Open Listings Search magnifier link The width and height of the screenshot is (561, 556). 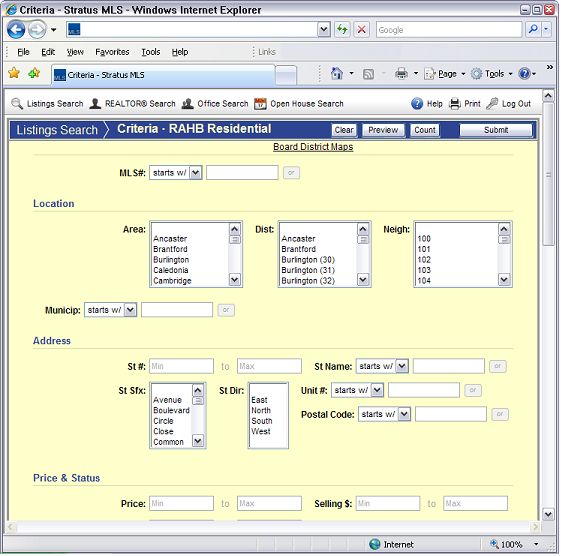[47, 104]
